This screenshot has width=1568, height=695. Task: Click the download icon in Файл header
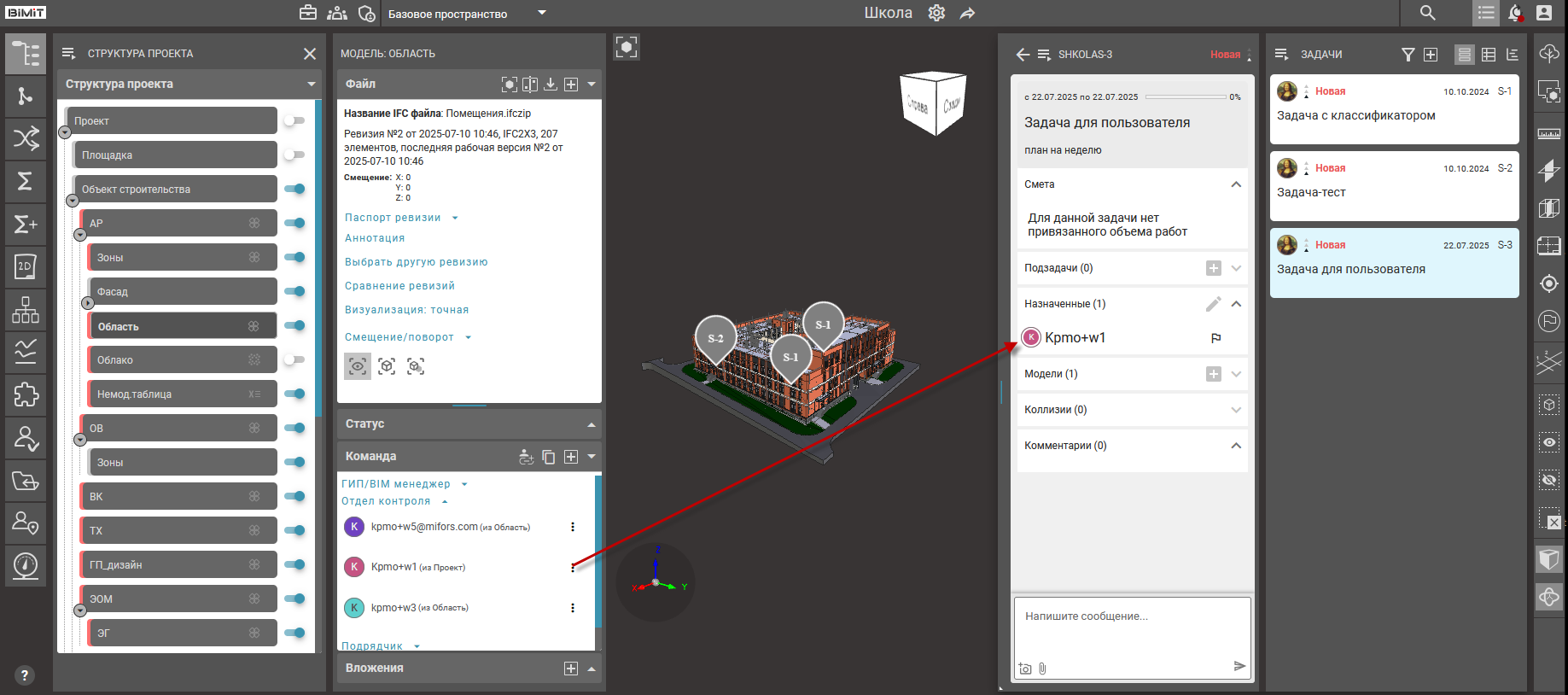tap(551, 84)
